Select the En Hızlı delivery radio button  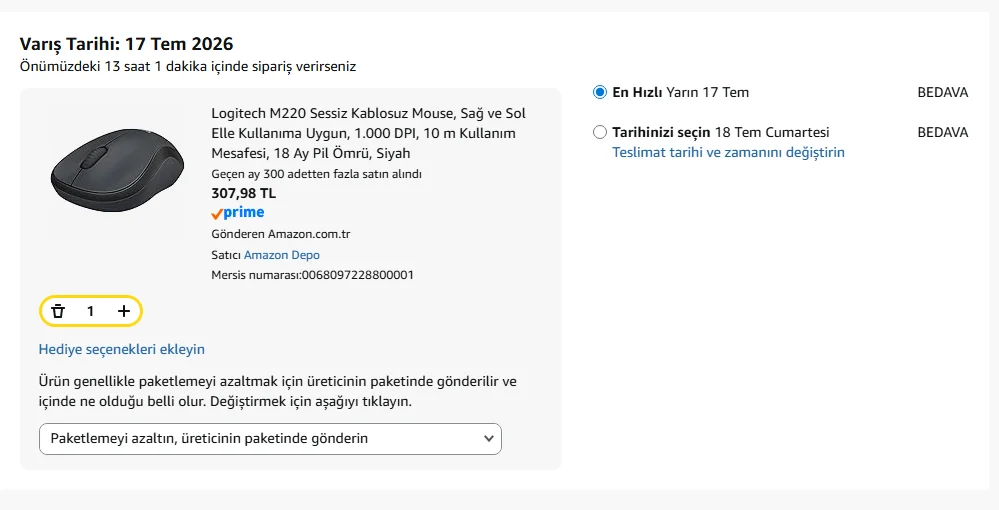(600, 92)
